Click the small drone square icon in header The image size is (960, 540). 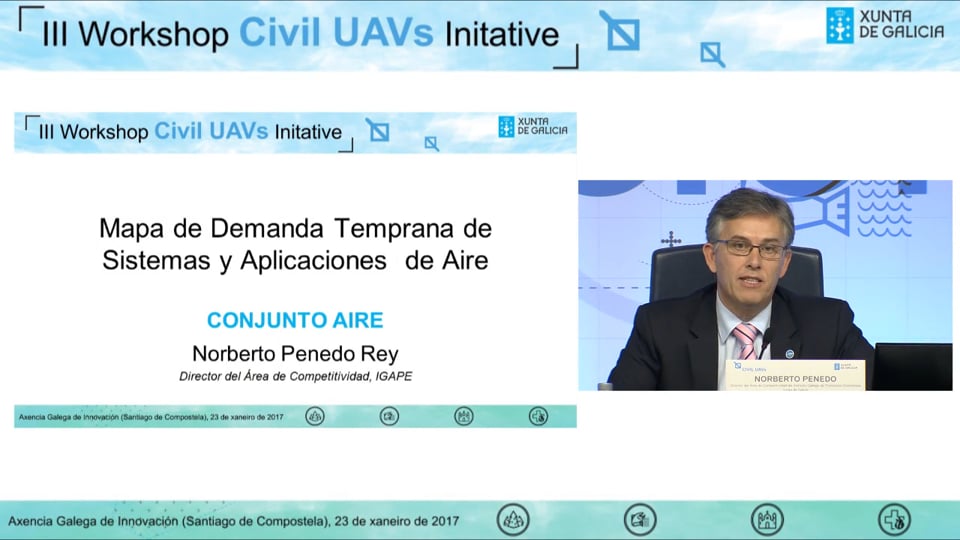click(x=712, y=53)
